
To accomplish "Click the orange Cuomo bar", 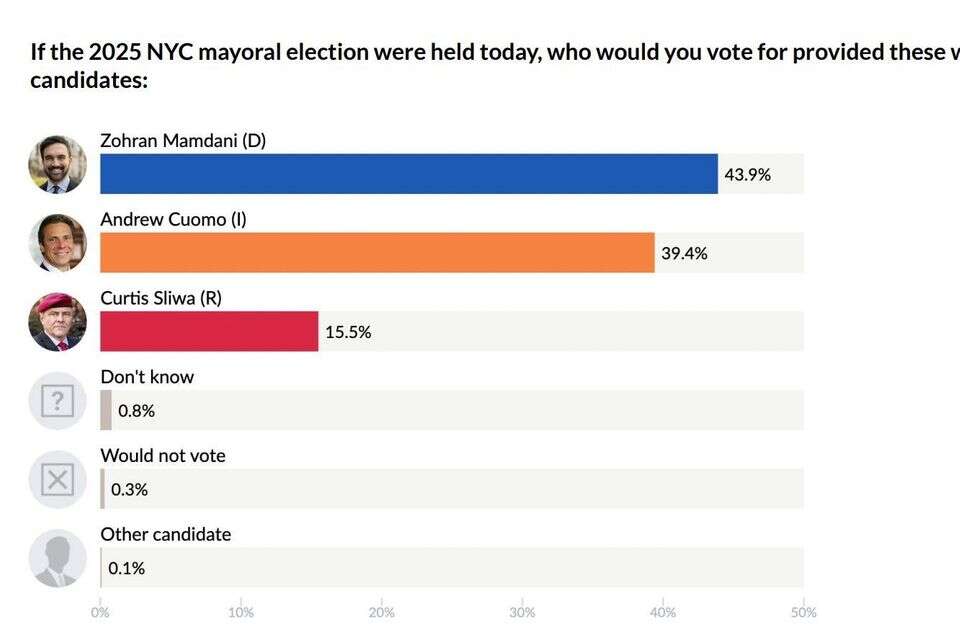I will 377,253.
